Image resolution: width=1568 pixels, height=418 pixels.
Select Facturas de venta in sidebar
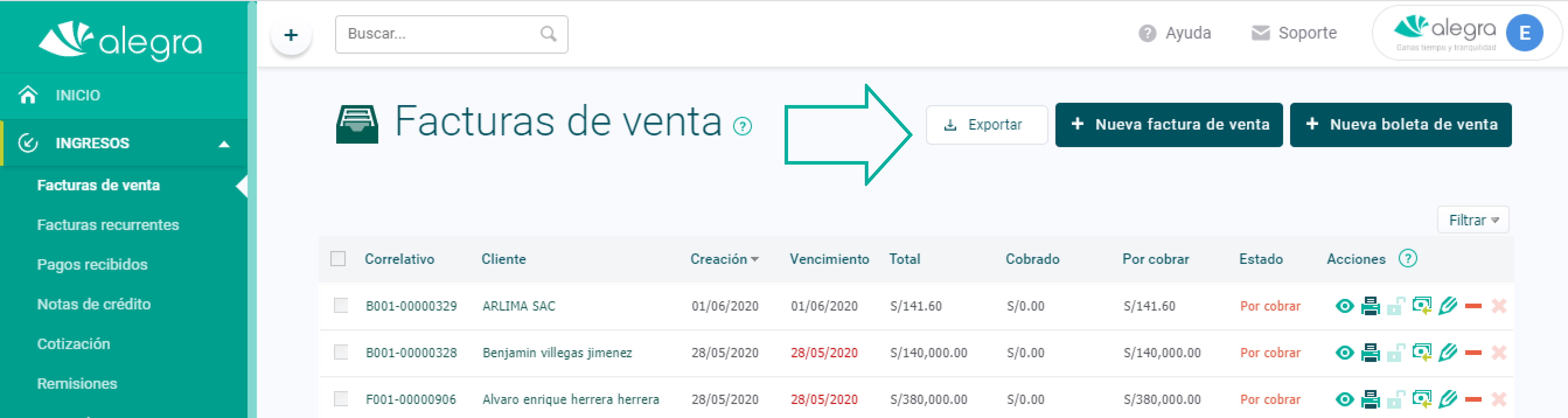pos(99,185)
